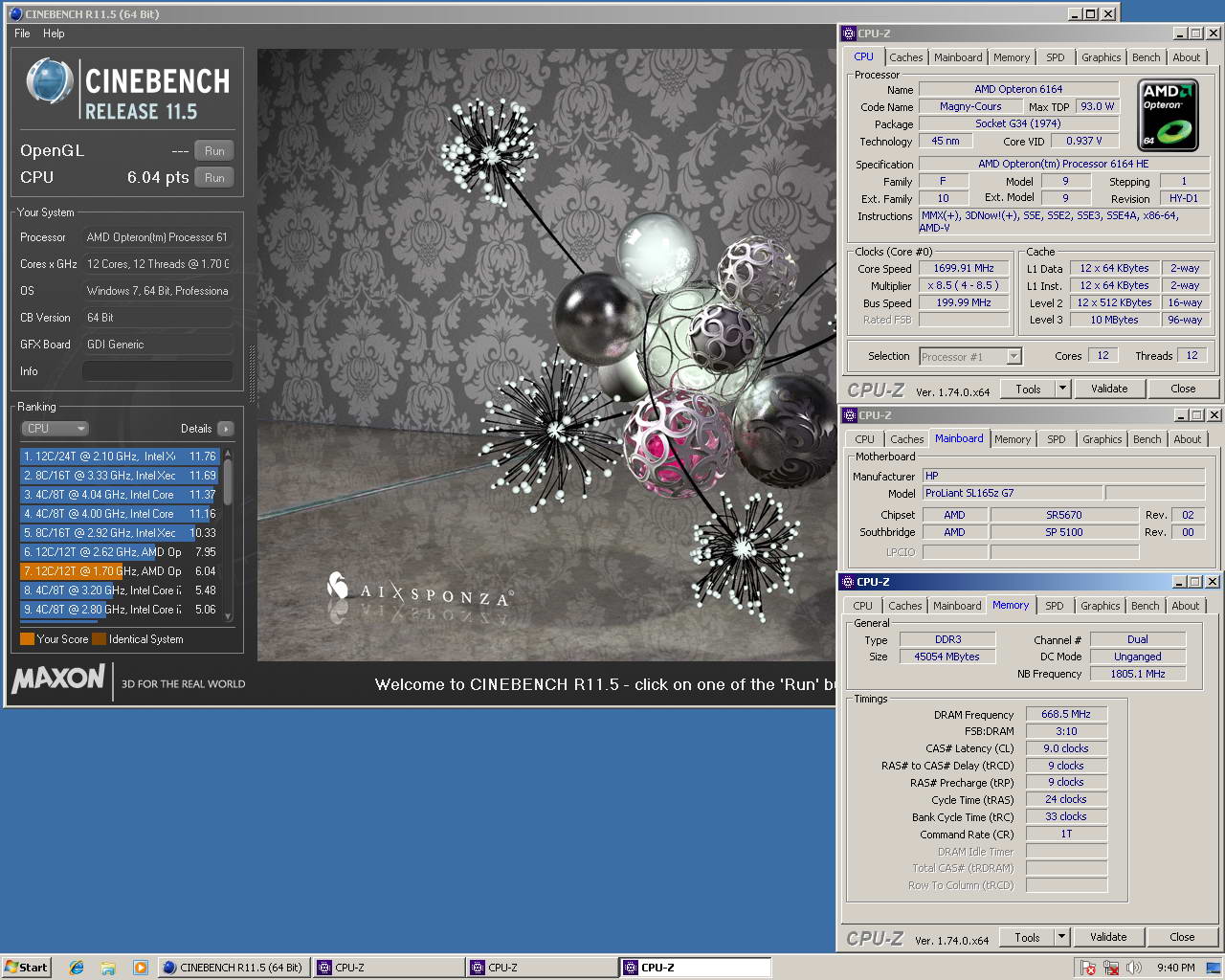Launch Internet Explorer from quick launch
Image resolution: width=1225 pixels, height=980 pixels.
[x=77, y=968]
